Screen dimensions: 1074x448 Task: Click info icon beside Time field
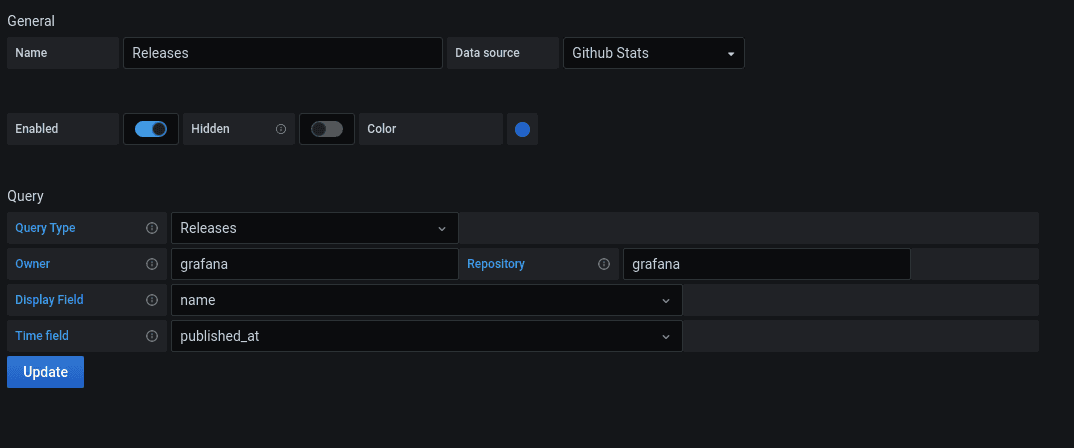[152, 336]
